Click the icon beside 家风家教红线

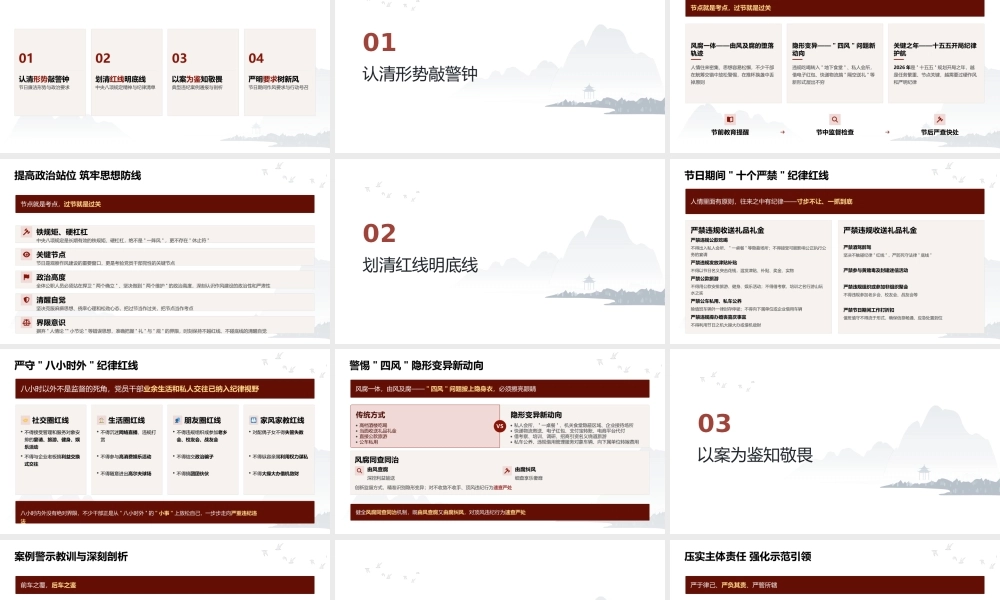click(253, 420)
